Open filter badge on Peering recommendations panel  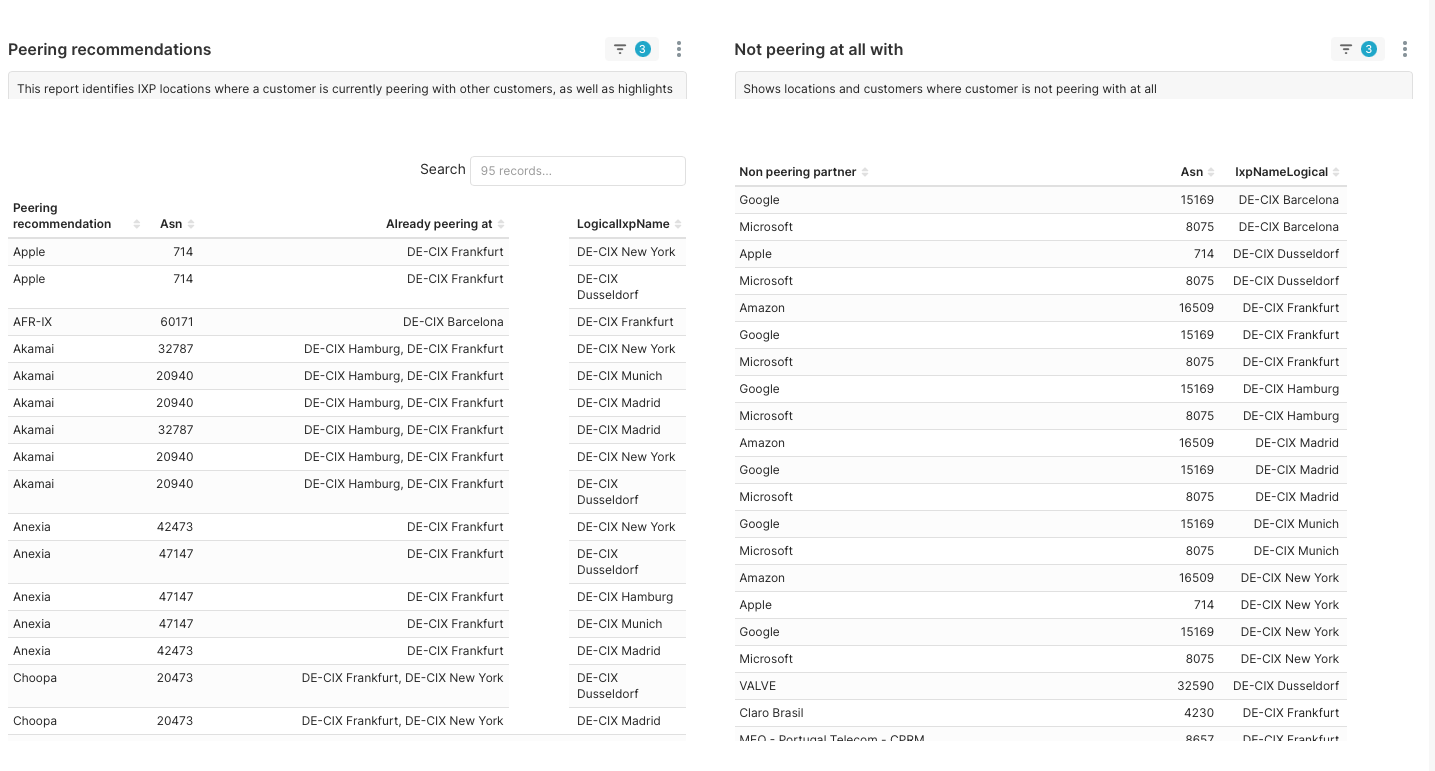[x=631, y=49]
